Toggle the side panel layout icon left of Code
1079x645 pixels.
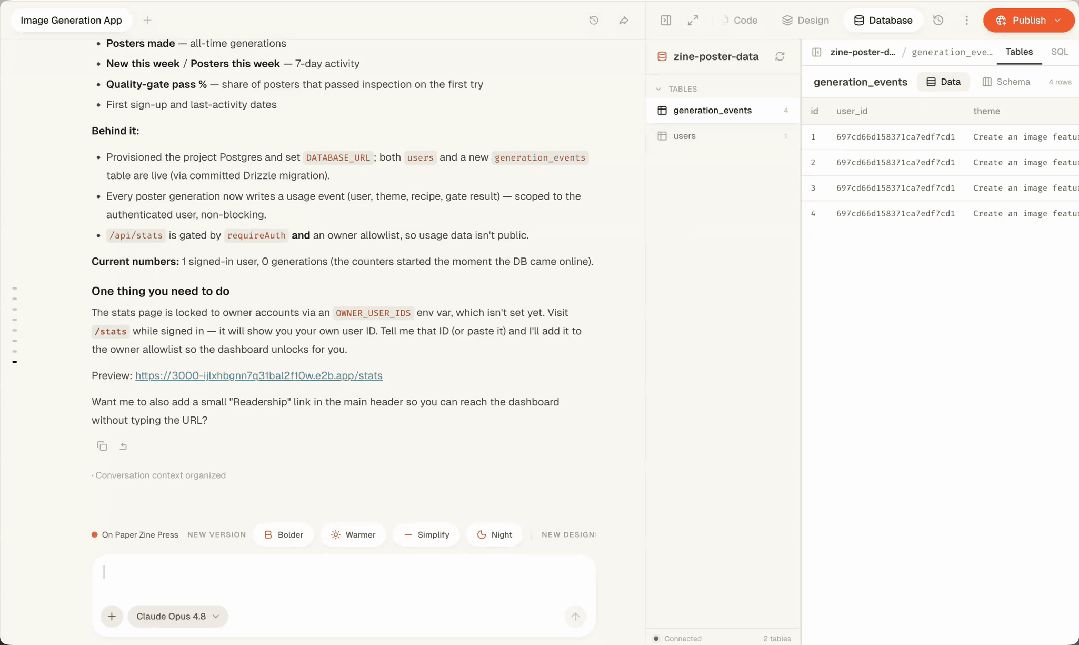point(665,21)
